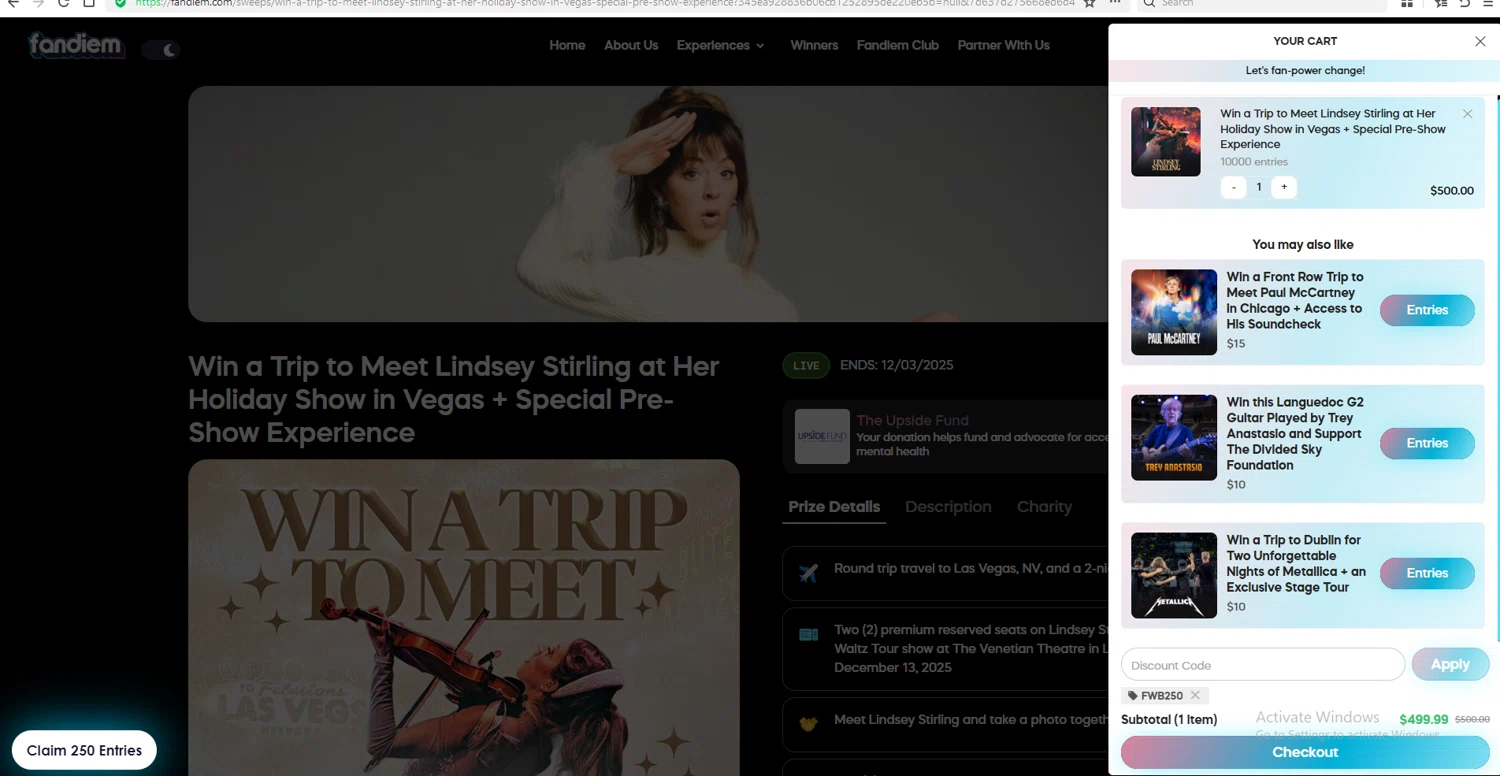This screenshot has height=776, width=1500.
Task: Click the browser reload button
Action: coord(63,3)
